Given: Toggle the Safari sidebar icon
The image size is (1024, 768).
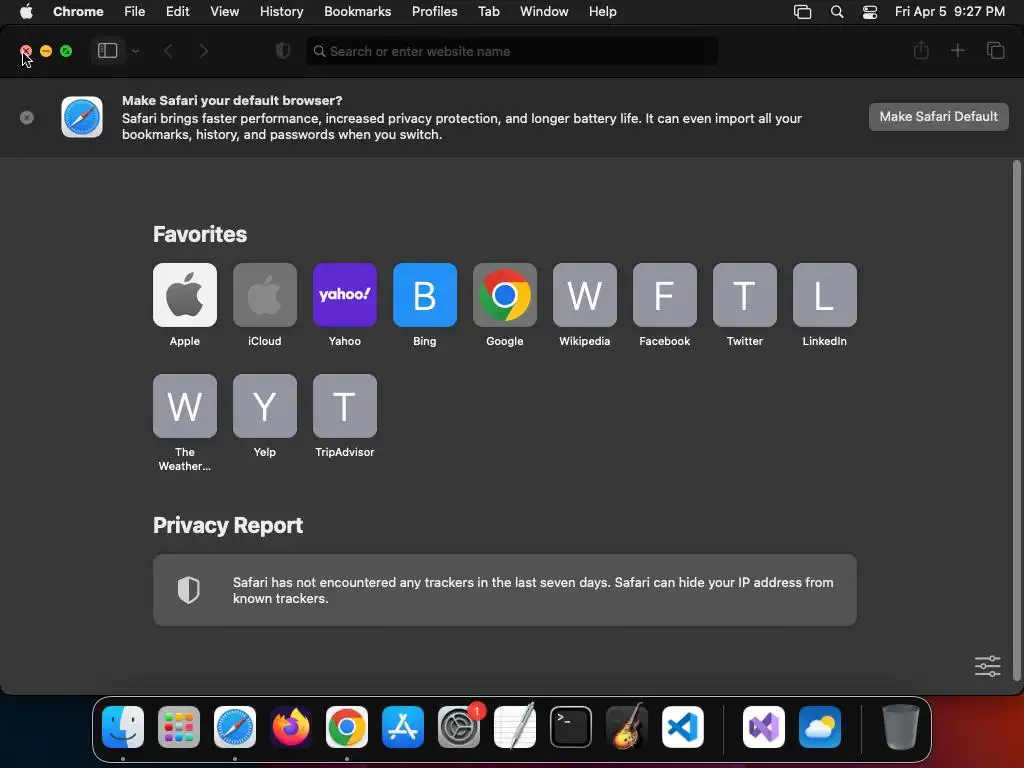Looking at the screenshot, I should click(x=107, y=51).
